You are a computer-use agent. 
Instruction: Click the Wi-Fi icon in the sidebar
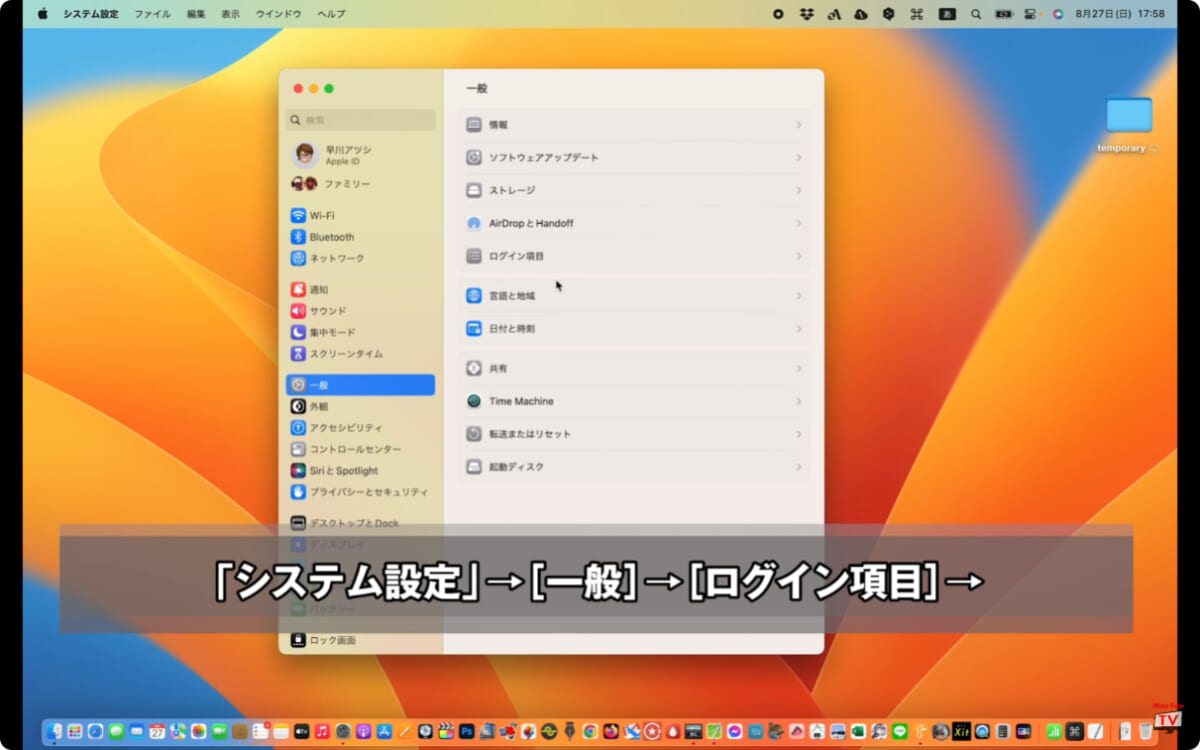pyautogui.click(x=298, y=216)
